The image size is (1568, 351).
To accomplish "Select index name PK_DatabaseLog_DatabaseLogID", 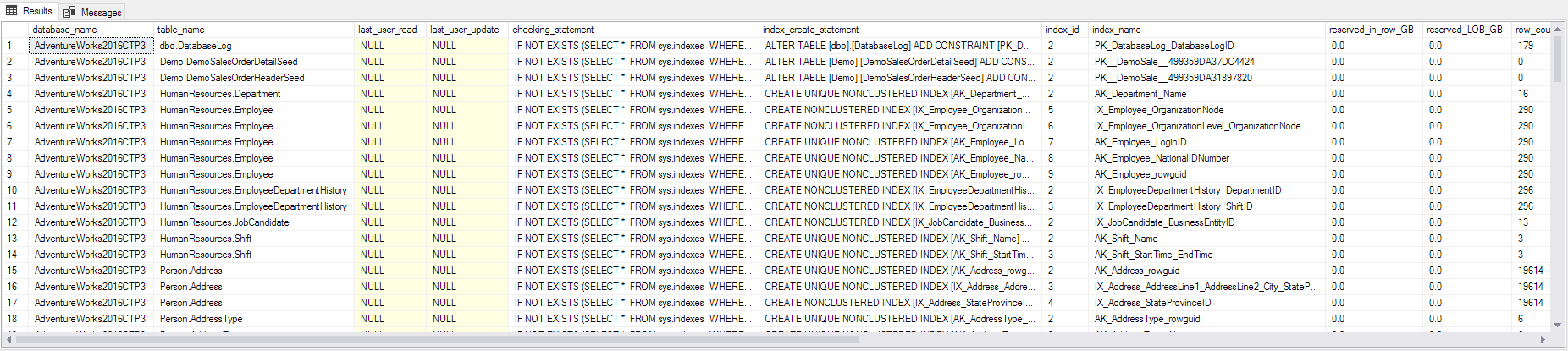I will click(x=1207, y=46).
